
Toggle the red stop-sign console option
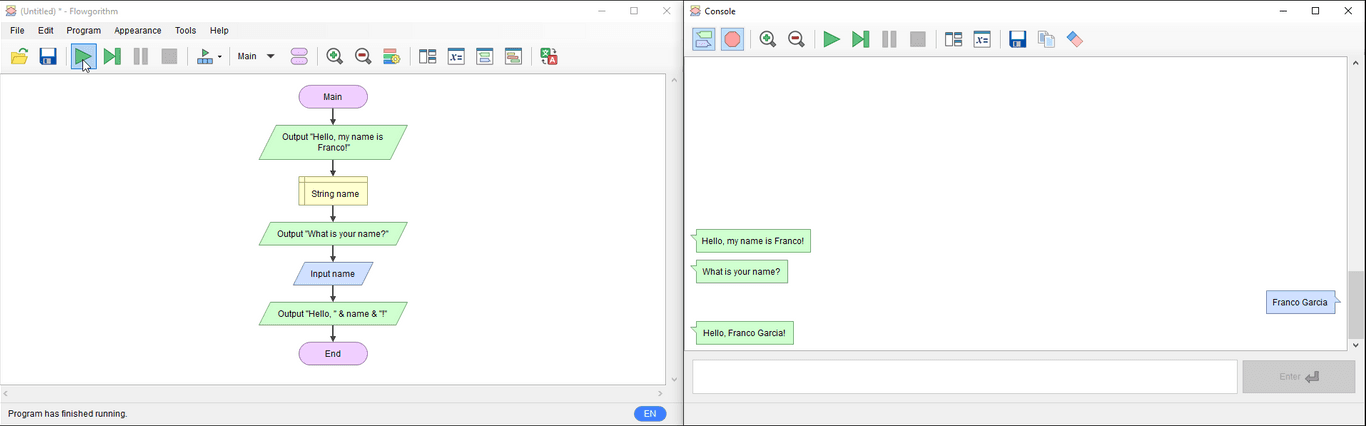coord(733,40)
